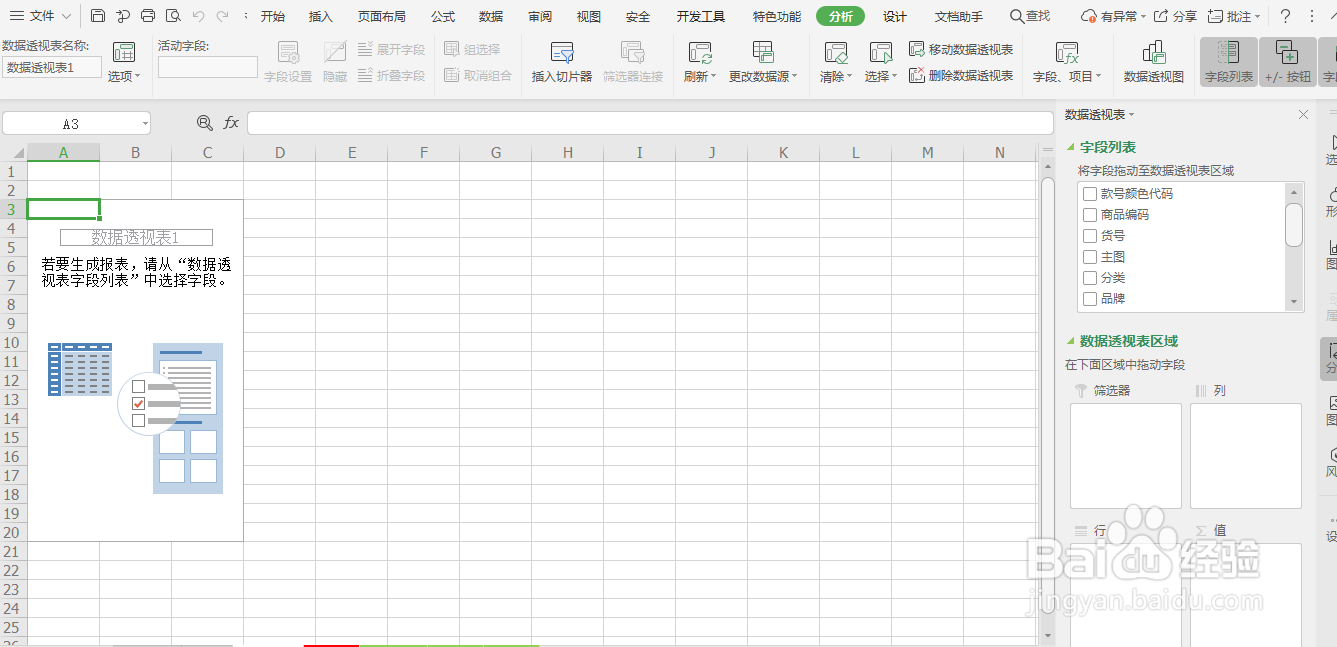Click the 数据透视表1 placeholder box
This screenshot has width=1337, height=647.
click(x=136, y=237)
